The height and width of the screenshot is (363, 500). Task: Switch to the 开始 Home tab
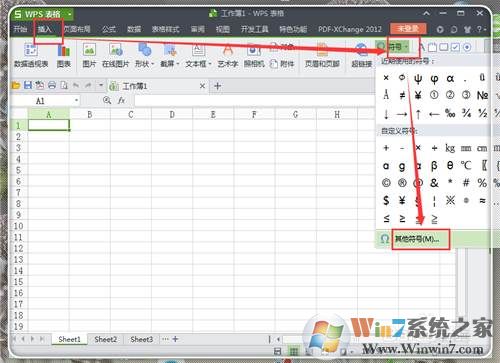pyautogui.click(x=21, y=29)
